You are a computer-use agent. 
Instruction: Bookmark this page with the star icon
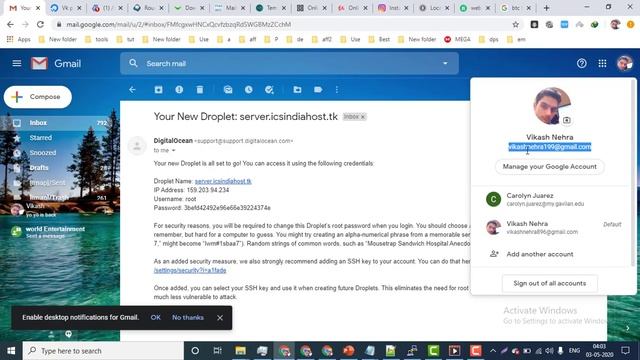point(516,24)
